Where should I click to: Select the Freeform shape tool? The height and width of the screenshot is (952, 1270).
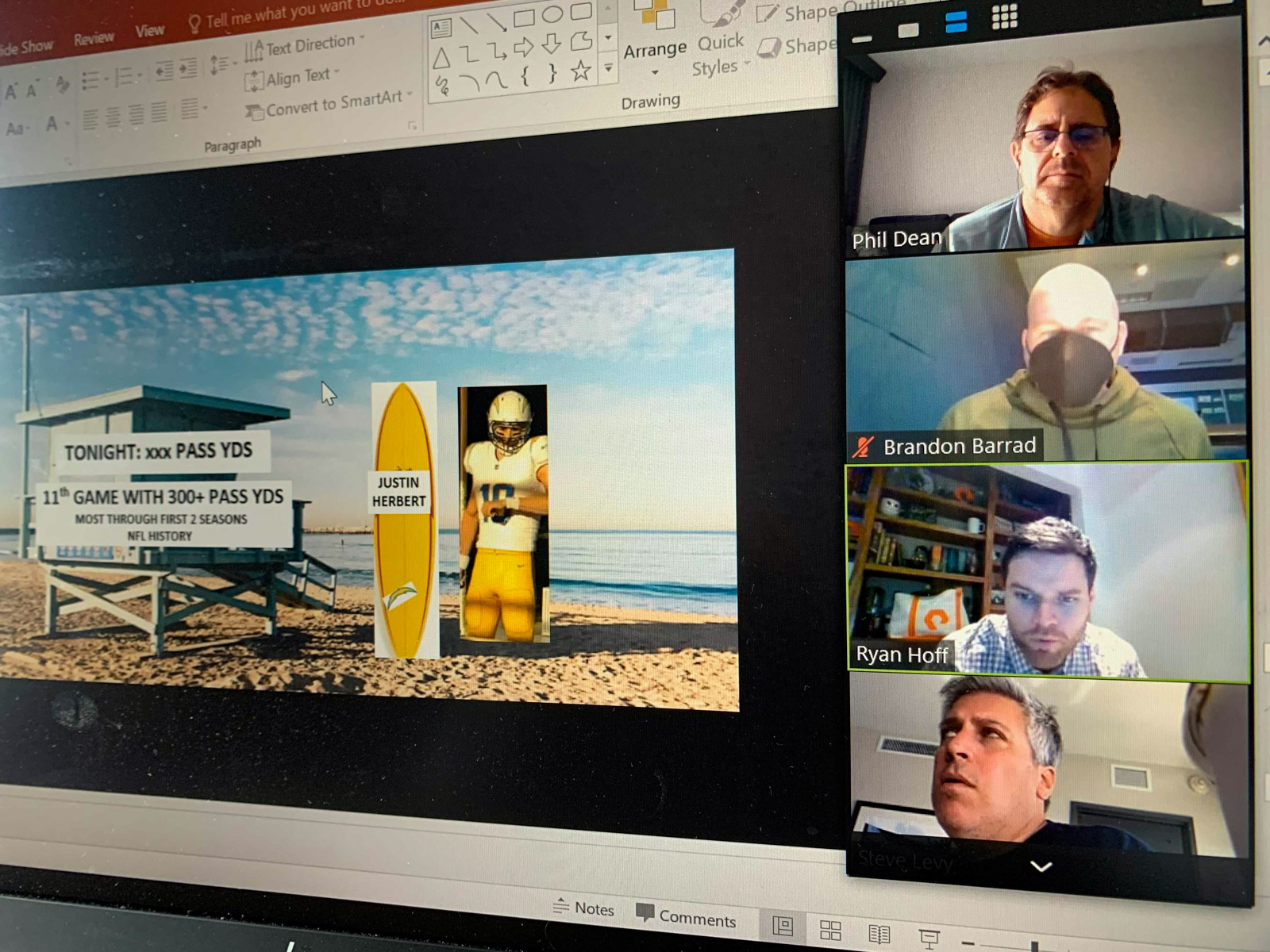(582, 40)
